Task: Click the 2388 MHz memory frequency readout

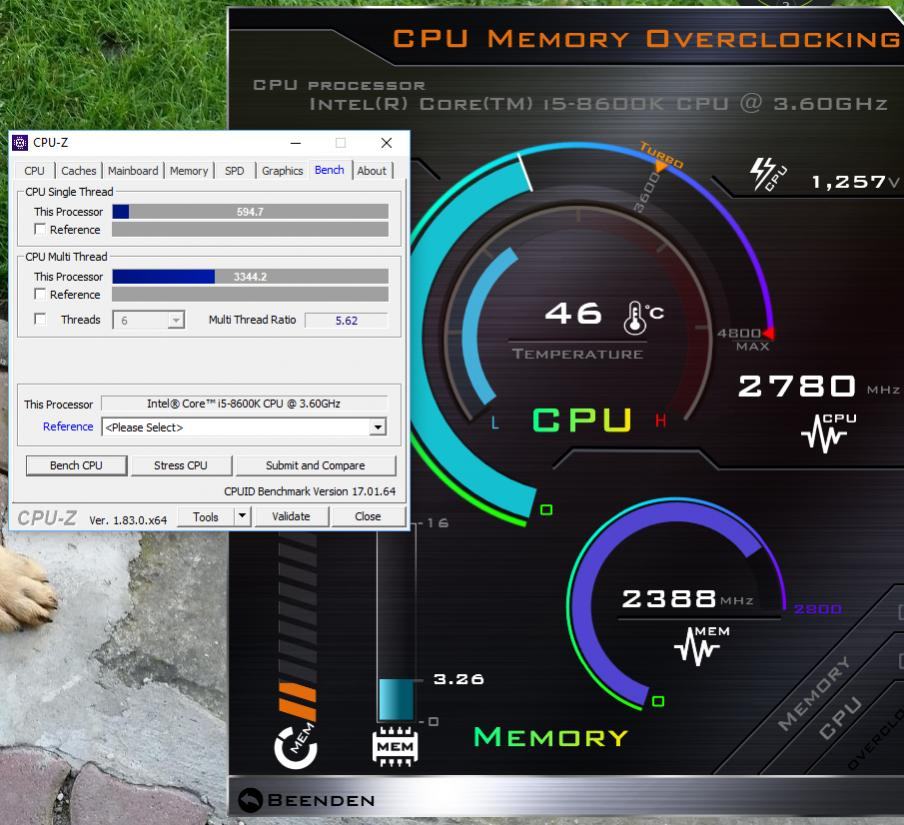Action: coord(669,599)
